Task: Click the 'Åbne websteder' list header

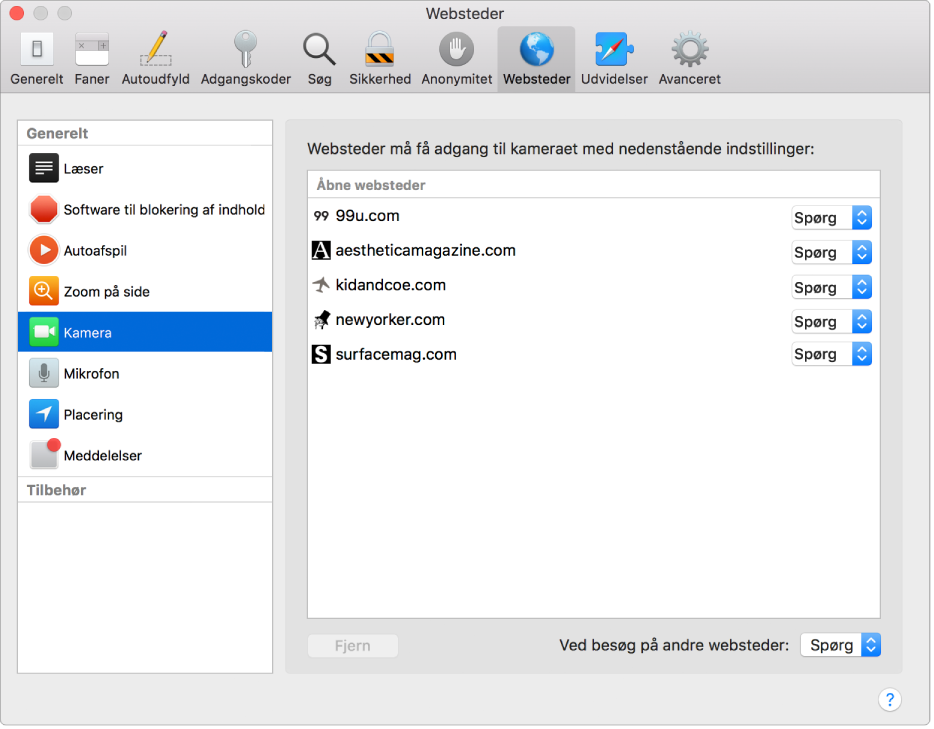Action: pyautogui.click(x=594, y=185)
